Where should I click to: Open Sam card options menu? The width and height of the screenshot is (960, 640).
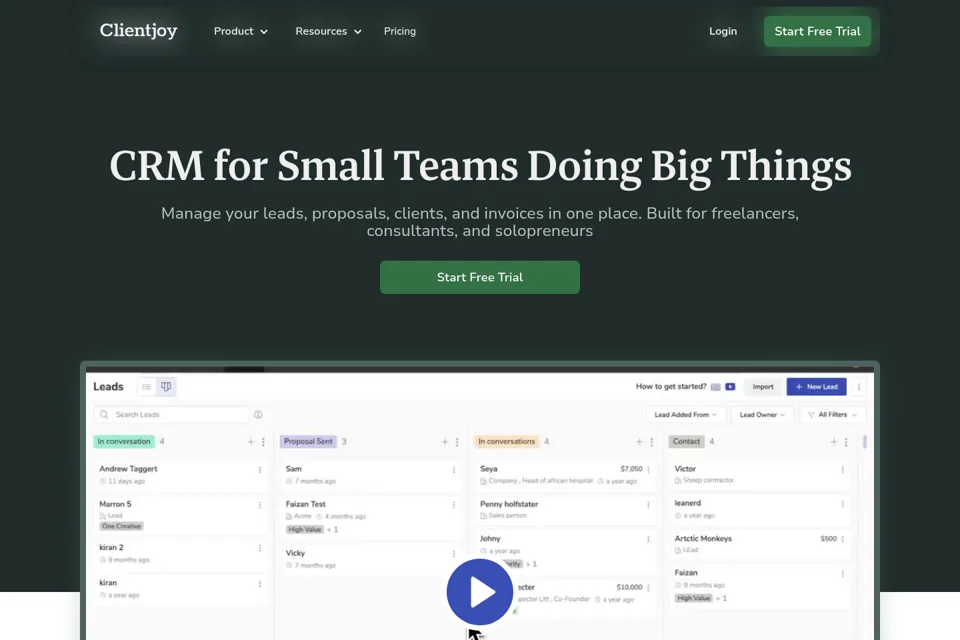point(454,470)
